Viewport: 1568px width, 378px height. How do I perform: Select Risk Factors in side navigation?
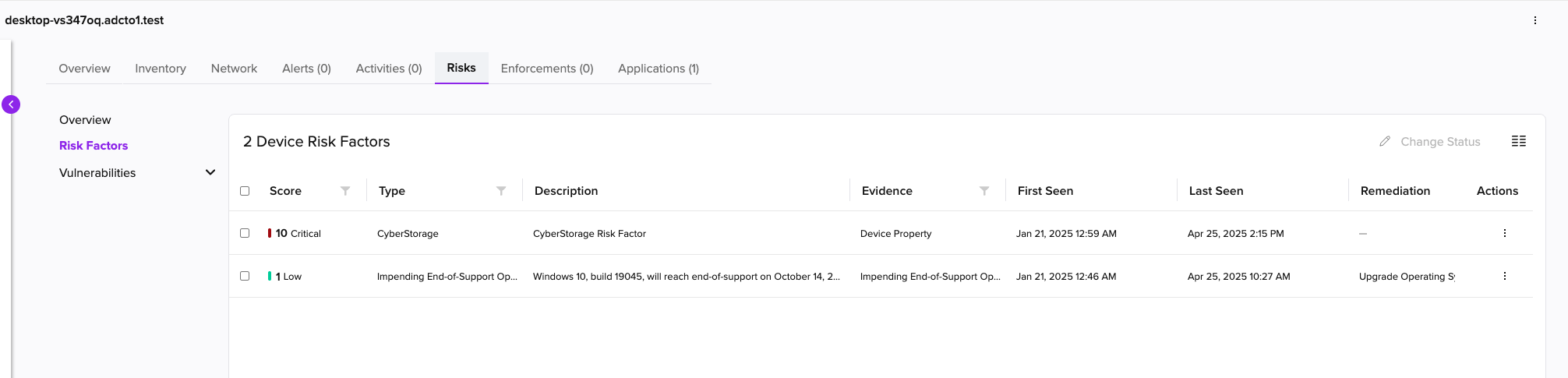click(94, 146)
